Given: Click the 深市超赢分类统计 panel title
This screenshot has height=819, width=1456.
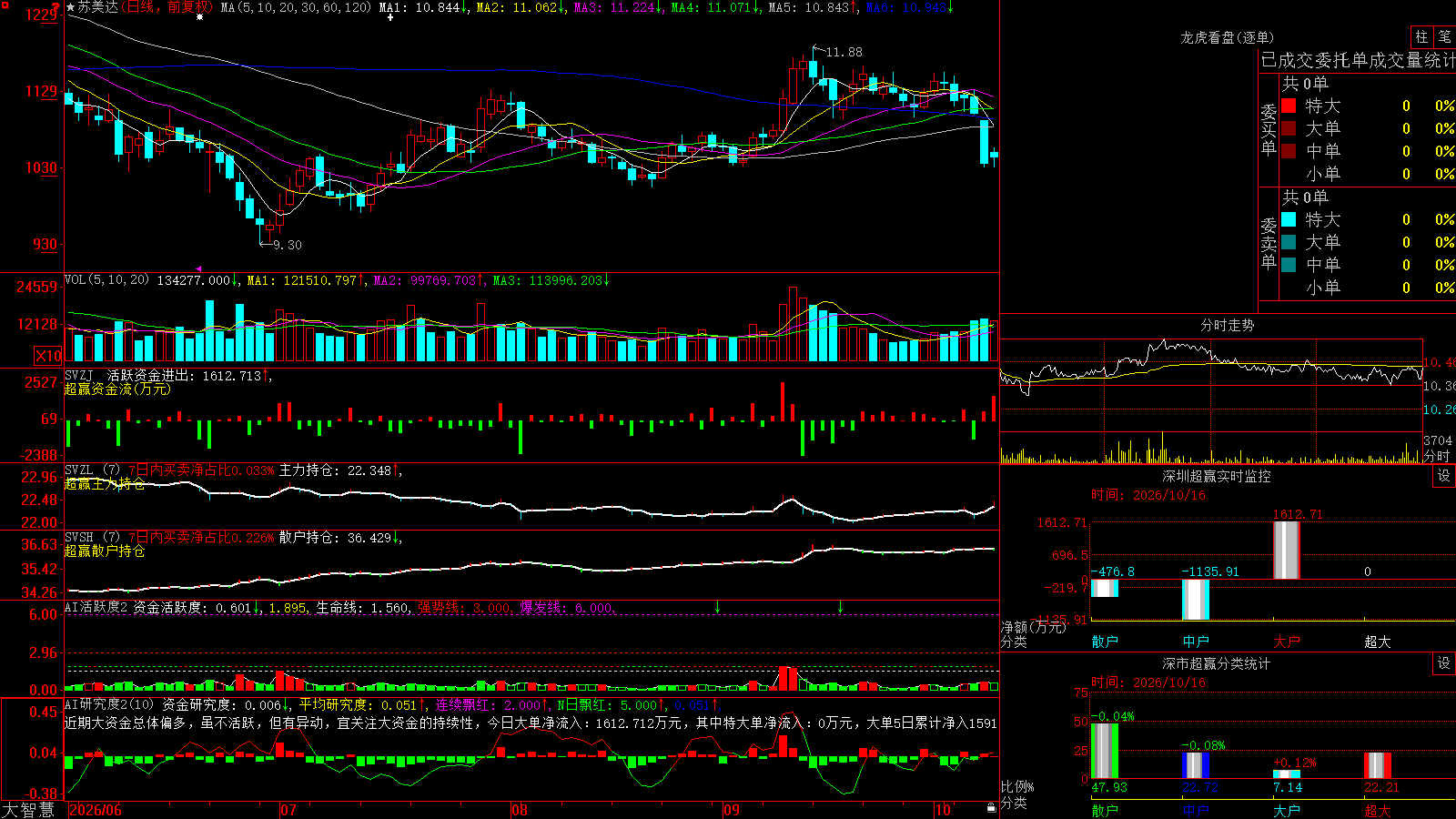Looking at the screenshot, I should click(1217, 663).
